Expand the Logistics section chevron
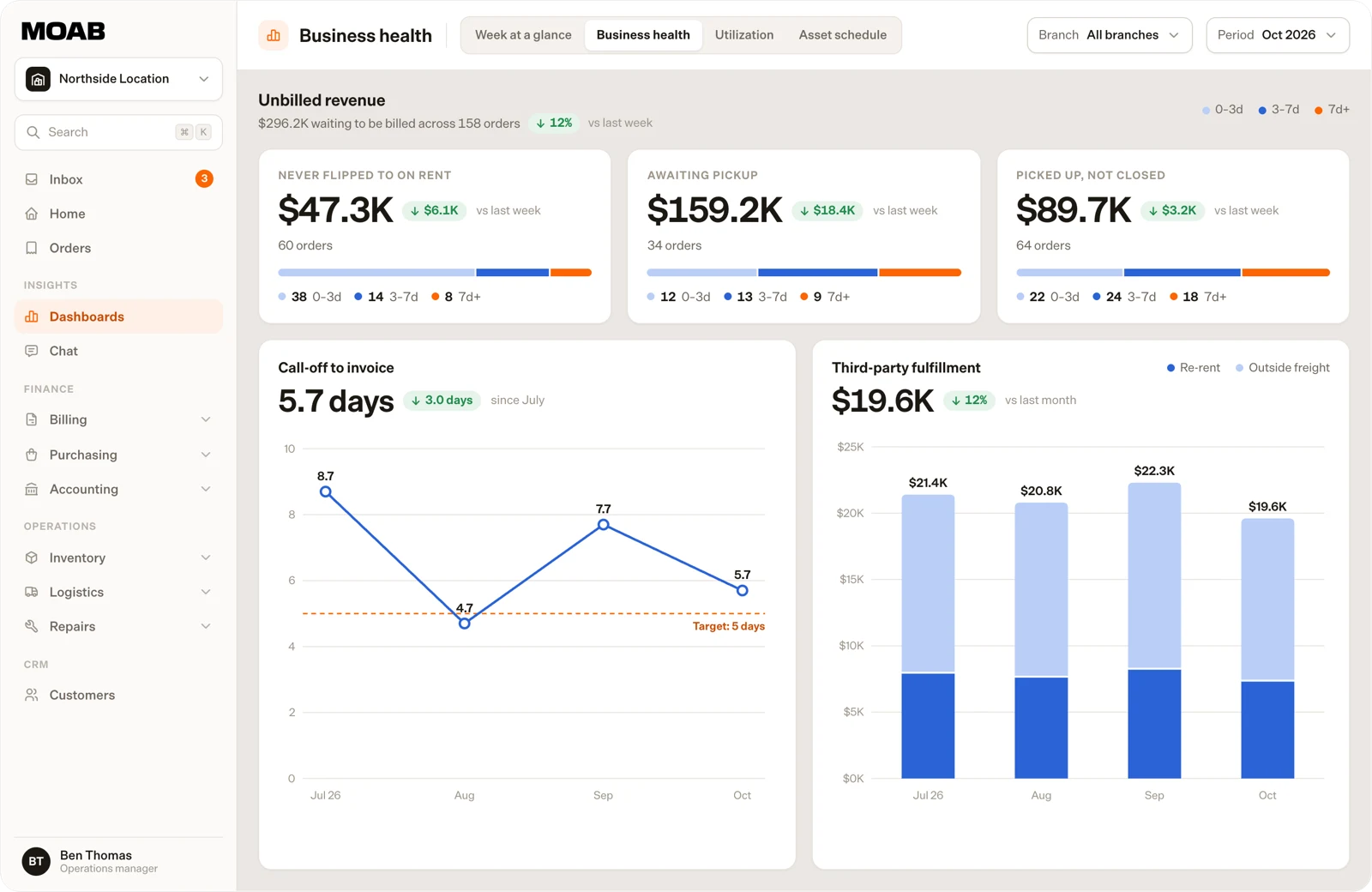 pos(206,592)
